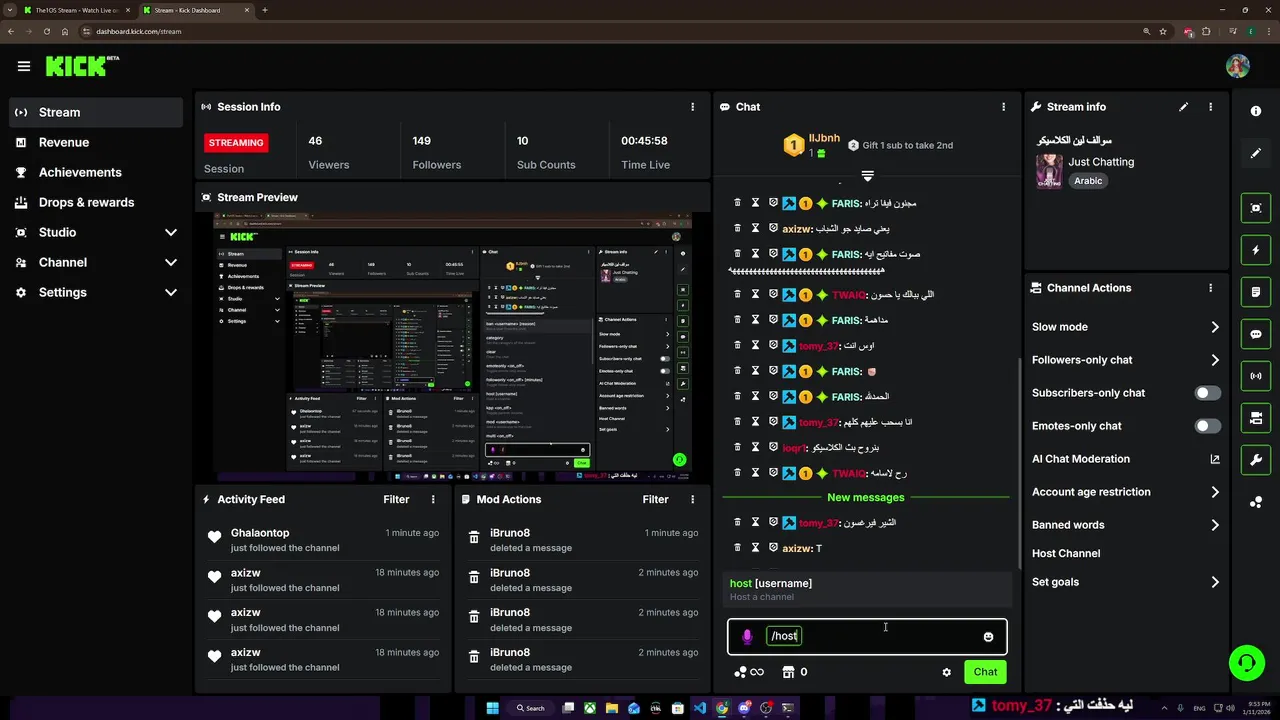This screenshot has width=1280, height=720.
Task: Open Mod Actions Filter
Action: [x=655, y=499]
